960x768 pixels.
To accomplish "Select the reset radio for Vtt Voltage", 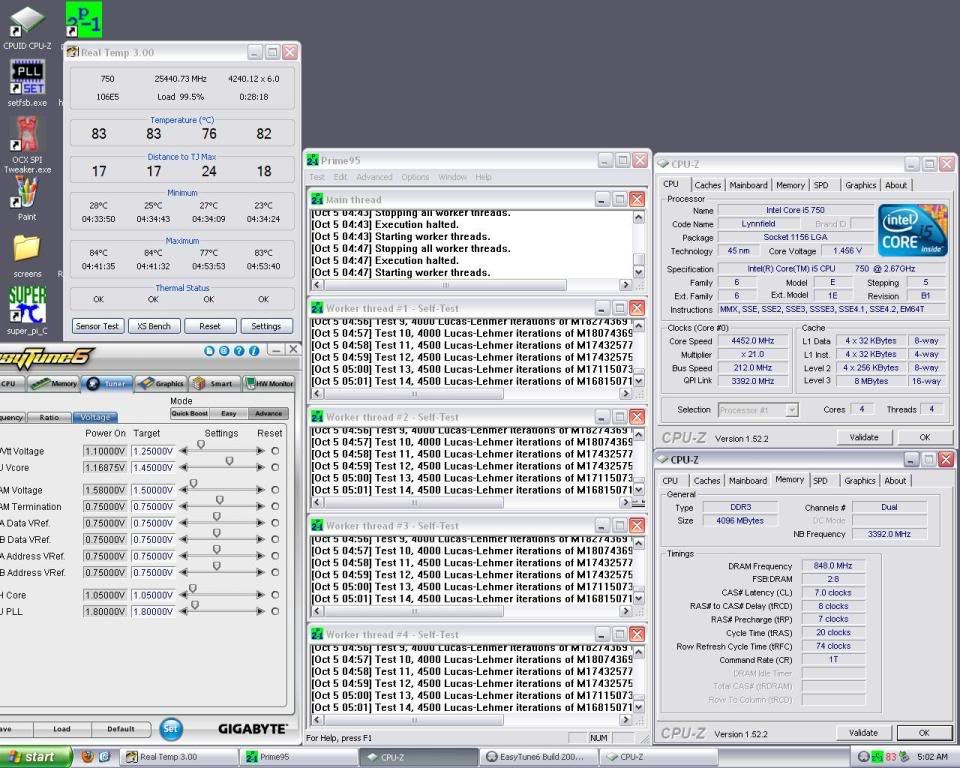I will coord(275,451).
